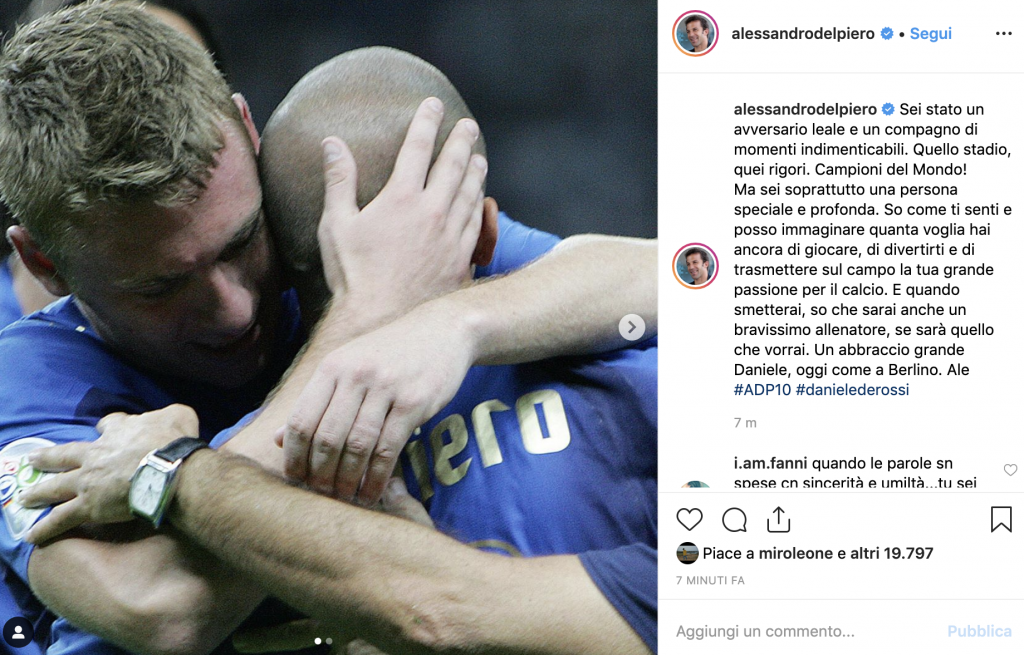This screenshot has width=1024, height=655.
Task: Select the second carousel dot indicator
Action: (329, 641)
